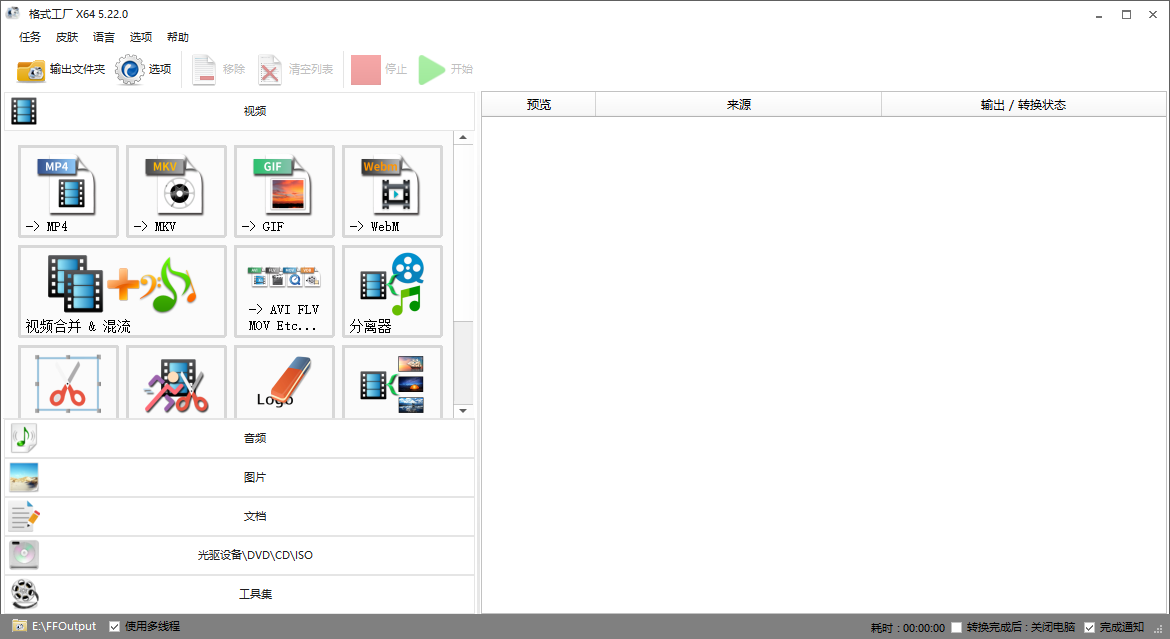
Task: Disable 使用多线程 multithreading
Action: [113, 625]
